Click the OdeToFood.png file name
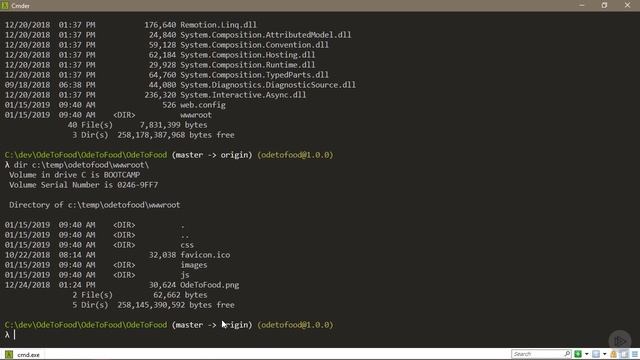 point(209,285)
